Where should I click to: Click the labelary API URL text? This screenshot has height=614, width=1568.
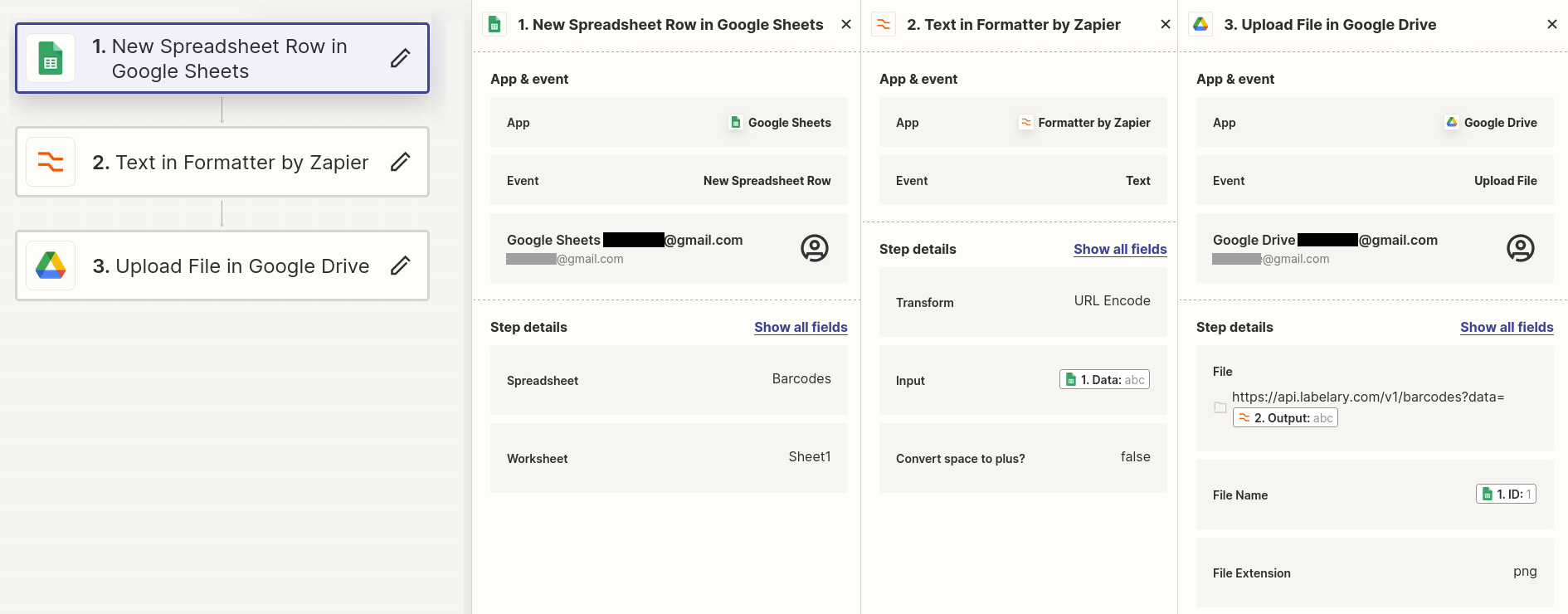pos(1368,397)
